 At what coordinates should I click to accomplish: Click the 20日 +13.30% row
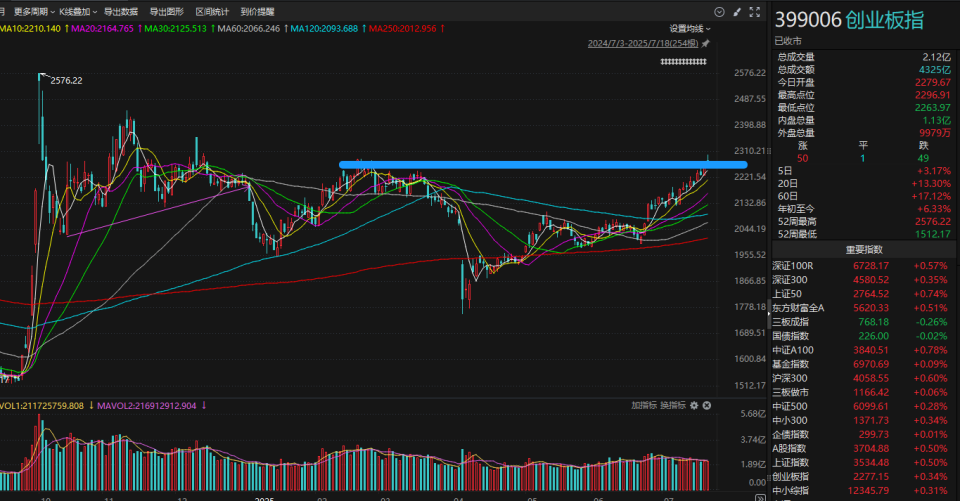pyautogui.click(x=864, y=184)
